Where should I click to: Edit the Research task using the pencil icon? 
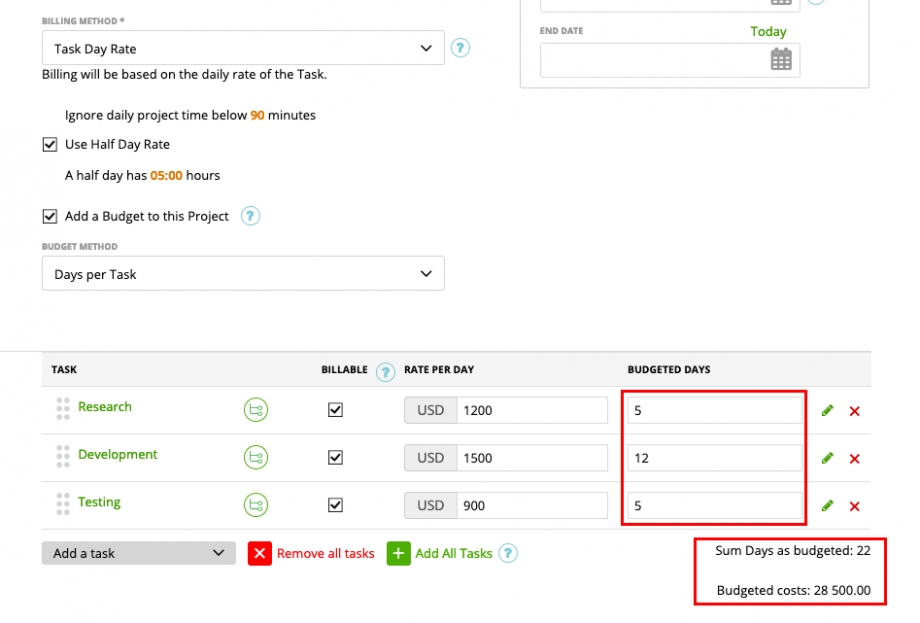point(826,410)
